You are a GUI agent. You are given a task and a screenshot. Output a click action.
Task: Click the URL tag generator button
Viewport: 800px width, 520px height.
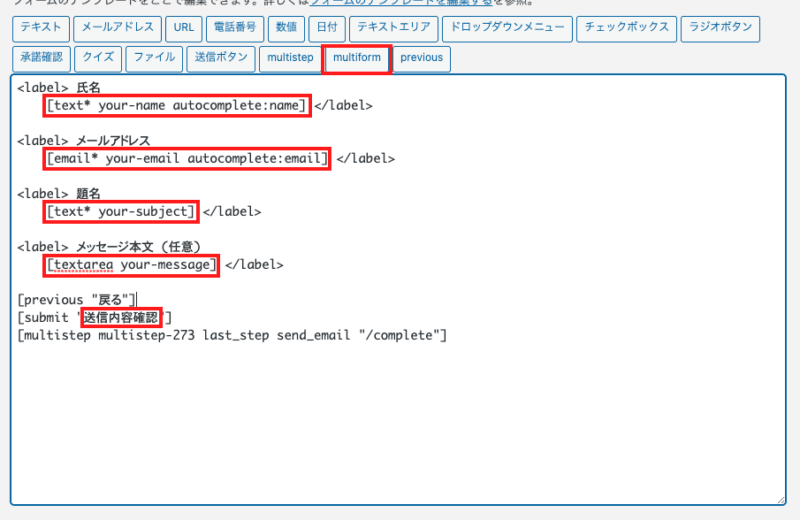coord(182,29)
